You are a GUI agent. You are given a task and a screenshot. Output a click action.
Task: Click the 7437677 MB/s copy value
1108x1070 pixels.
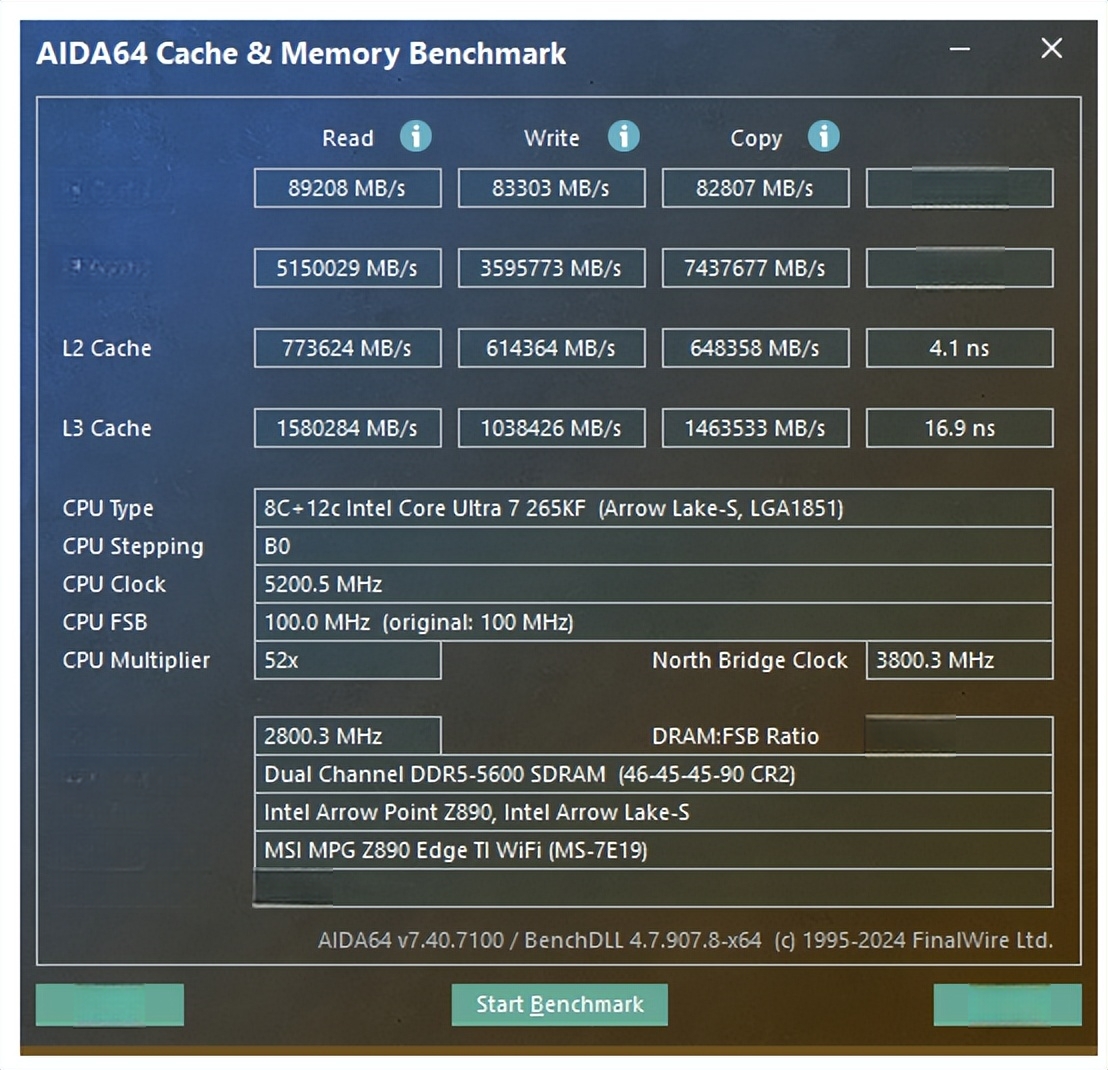[755, 268]
